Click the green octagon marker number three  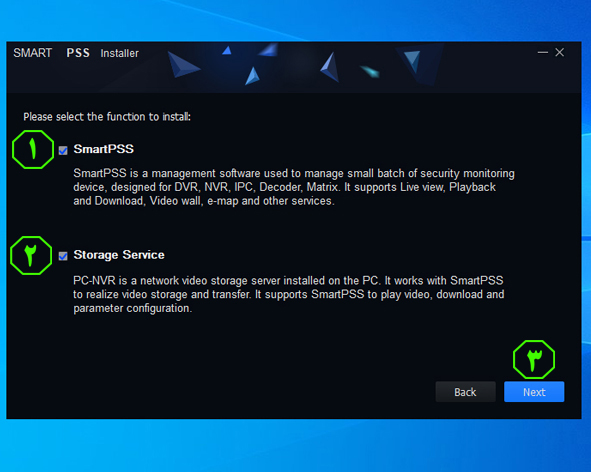(534, 359)
